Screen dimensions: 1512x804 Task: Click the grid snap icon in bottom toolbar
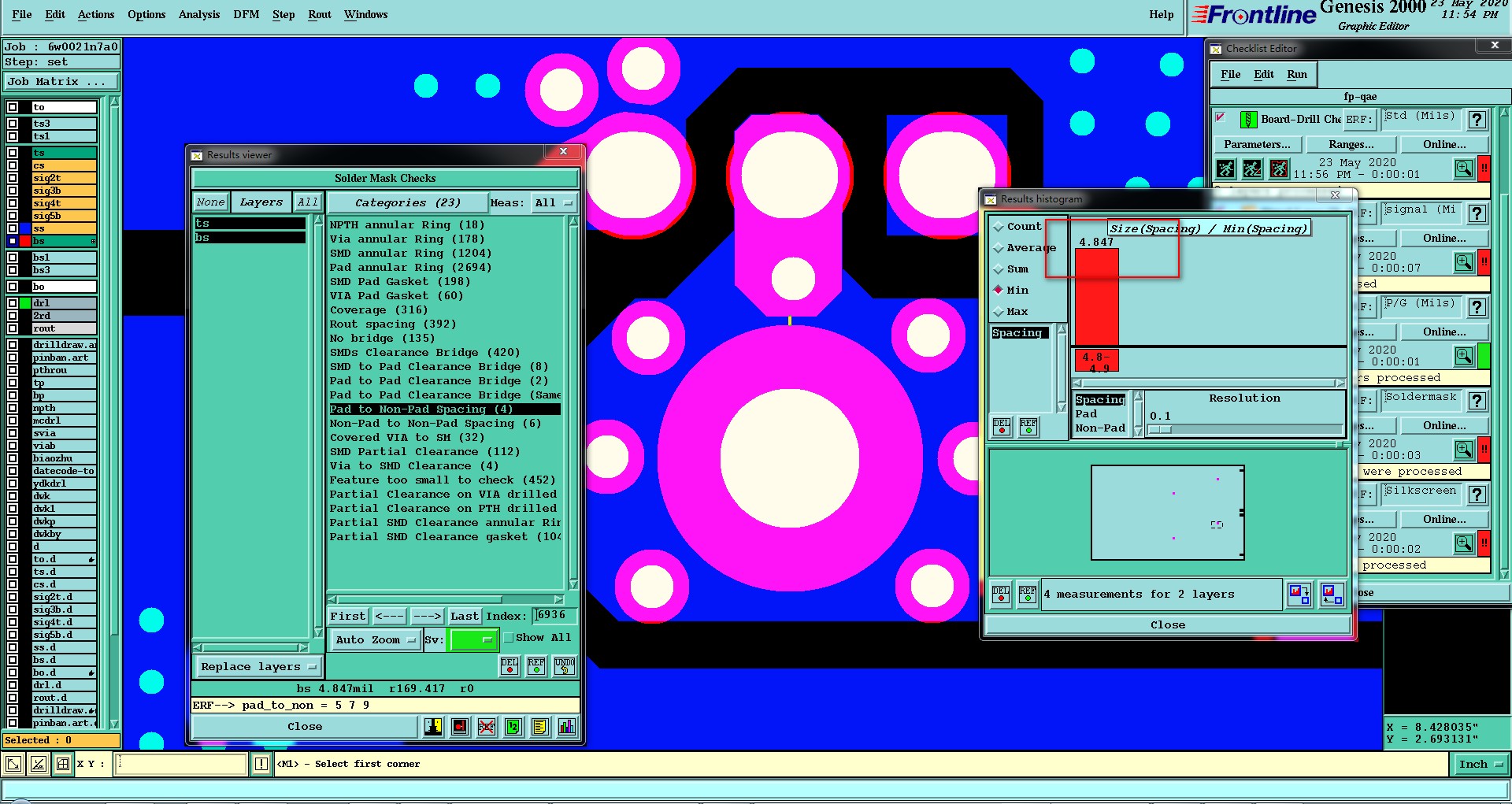point(62,763)
